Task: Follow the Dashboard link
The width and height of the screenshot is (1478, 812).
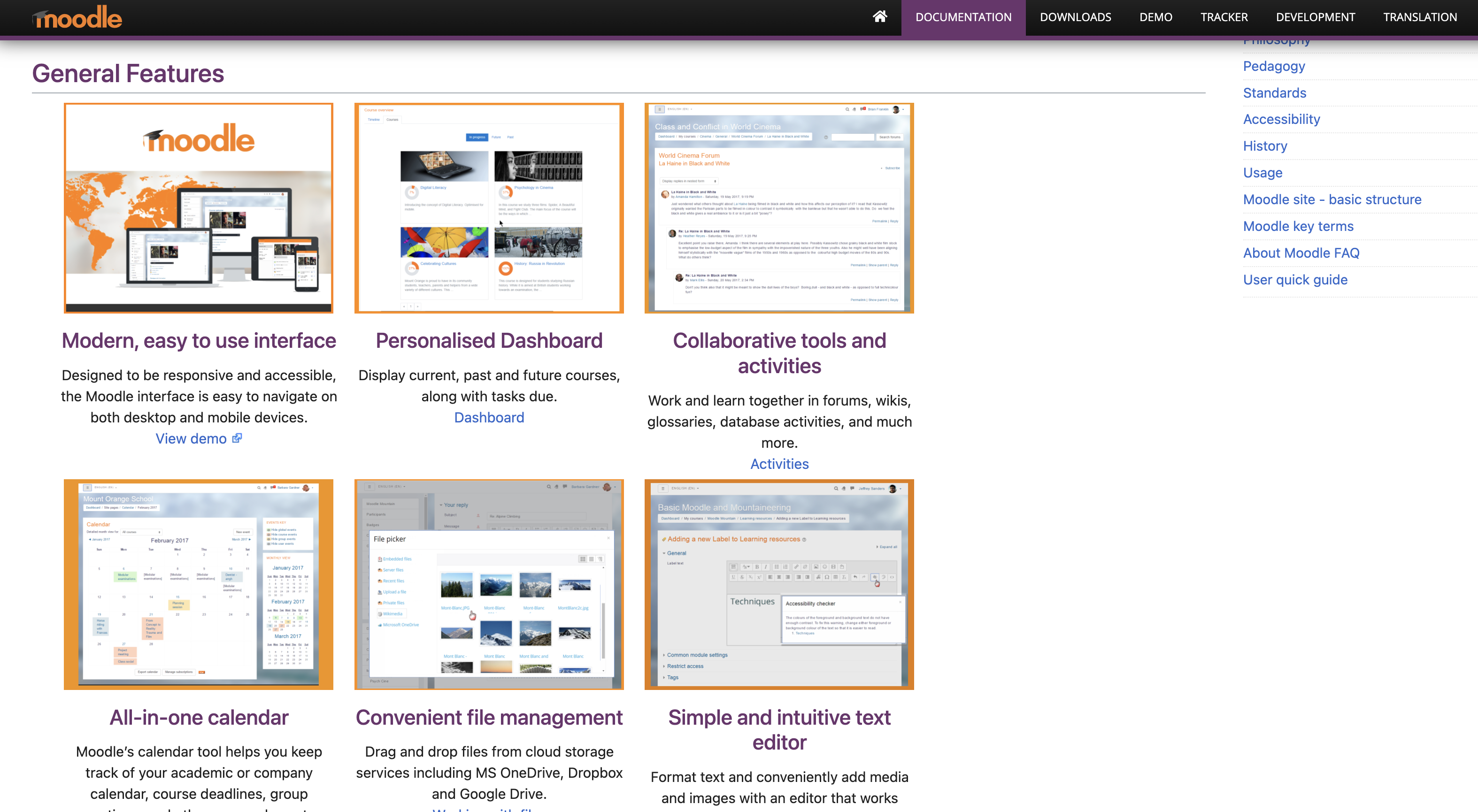Action: [489, 417]
